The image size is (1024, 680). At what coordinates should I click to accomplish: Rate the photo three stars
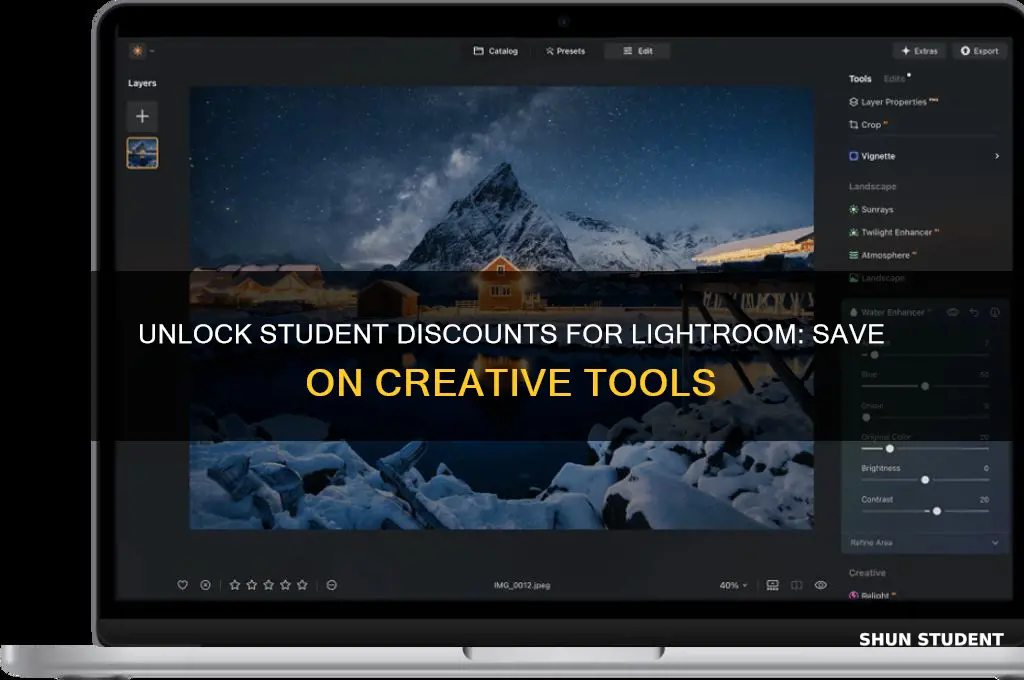[x=268, y=585]
